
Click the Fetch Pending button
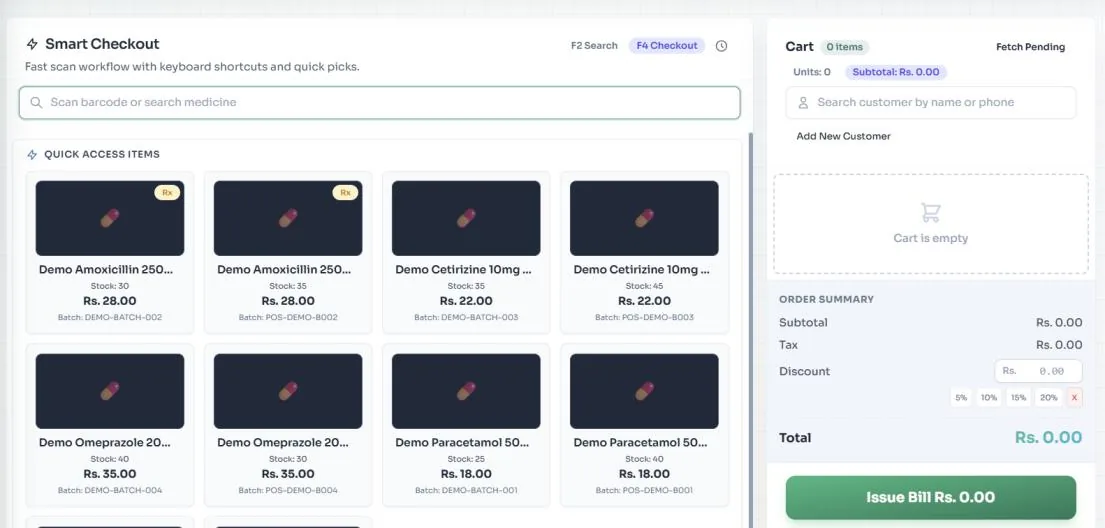point(1030,47)
